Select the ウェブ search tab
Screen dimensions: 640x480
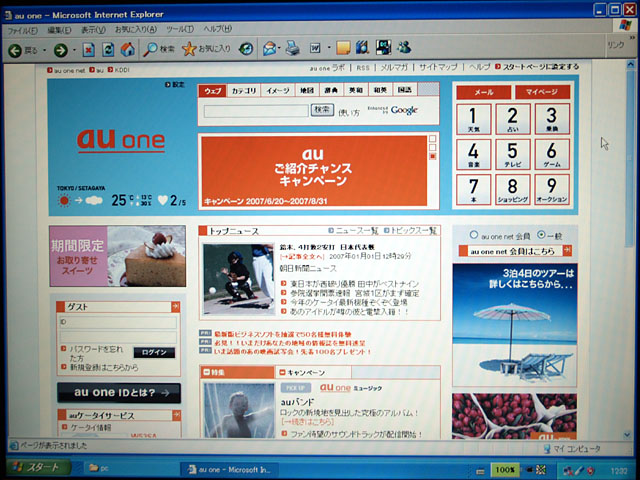(213, 91)
